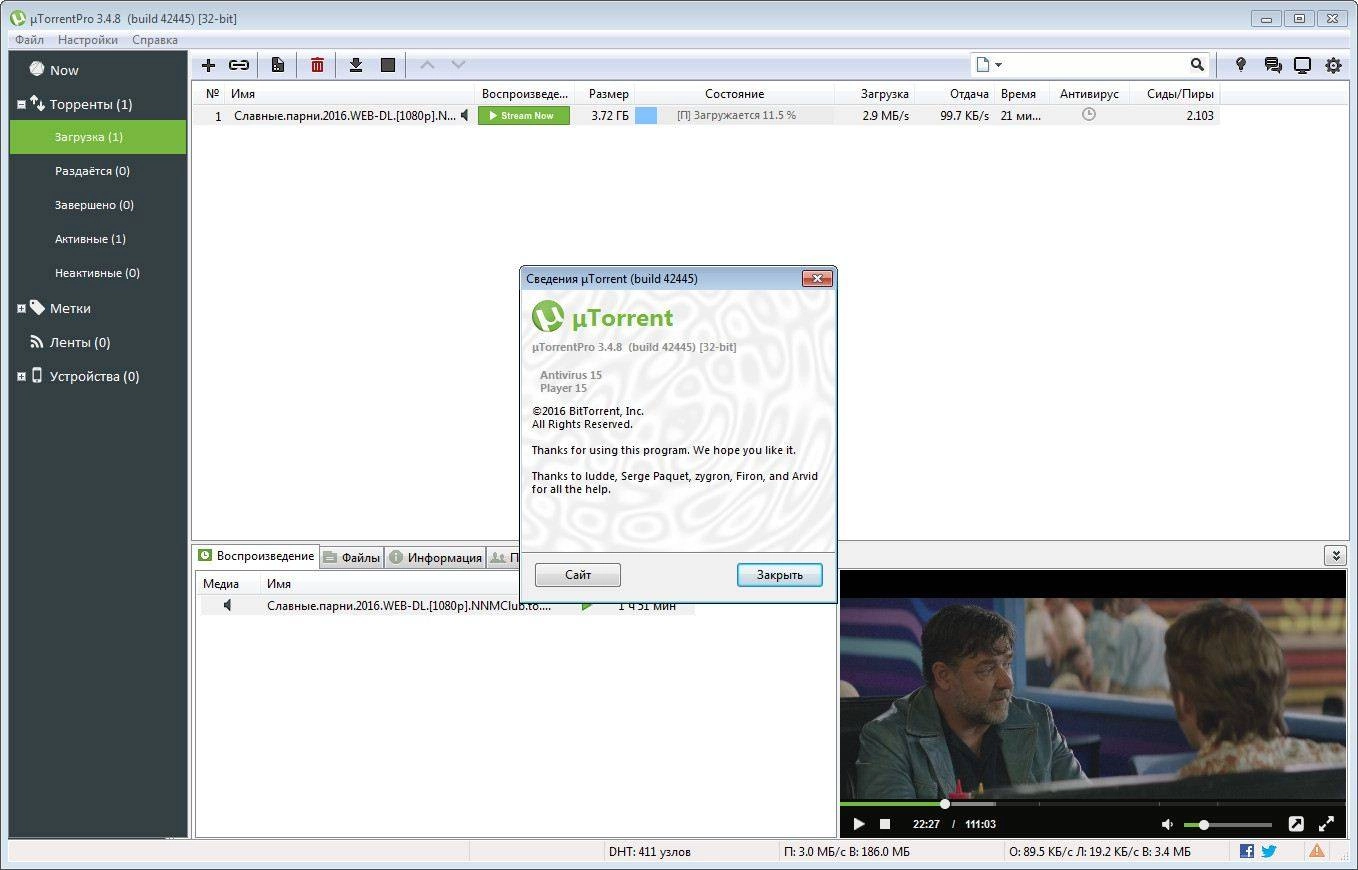
Task: Collapse the detail pane with the double chevron
Action: (x=1334, y=555)
